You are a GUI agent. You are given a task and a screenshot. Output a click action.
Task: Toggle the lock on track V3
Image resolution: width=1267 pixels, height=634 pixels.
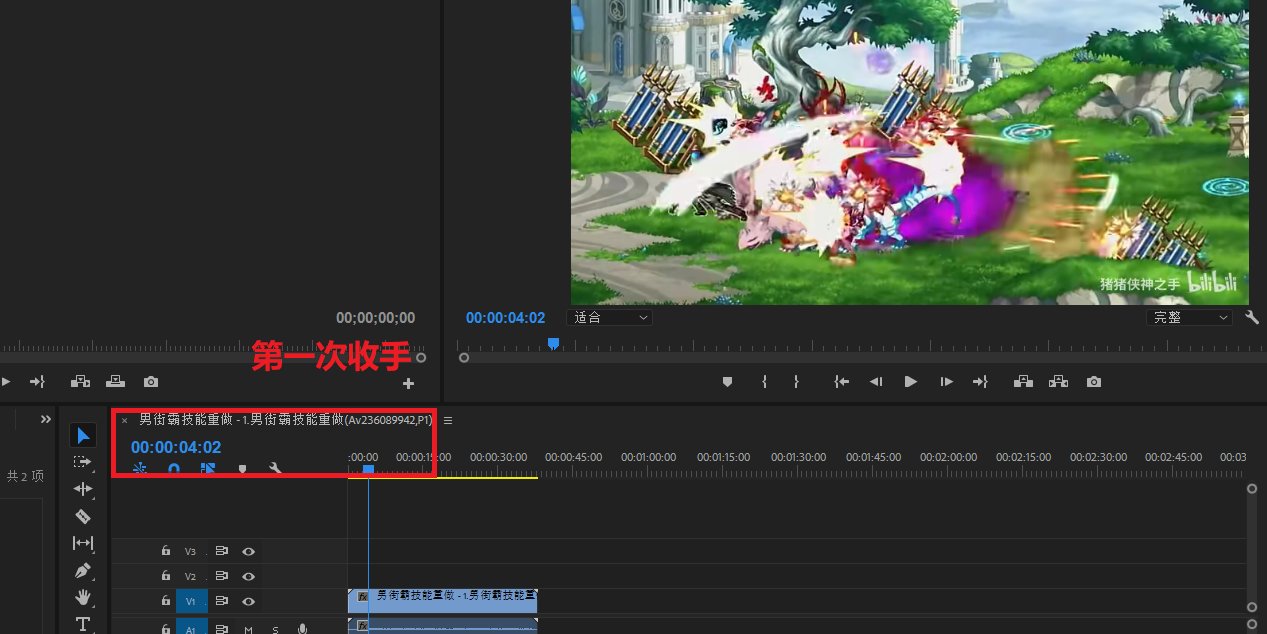click(x=166, y=551)
